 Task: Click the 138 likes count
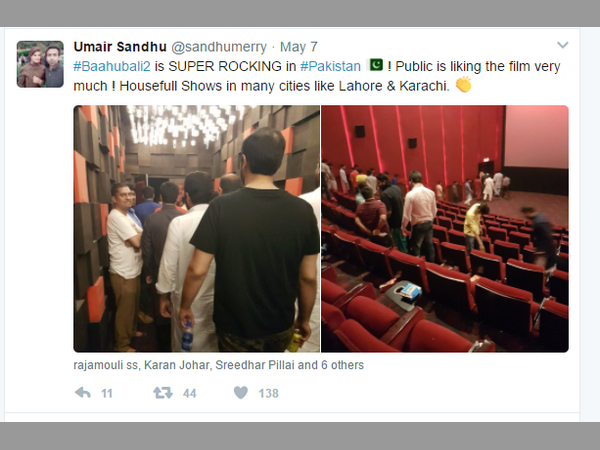coord(268,393)
